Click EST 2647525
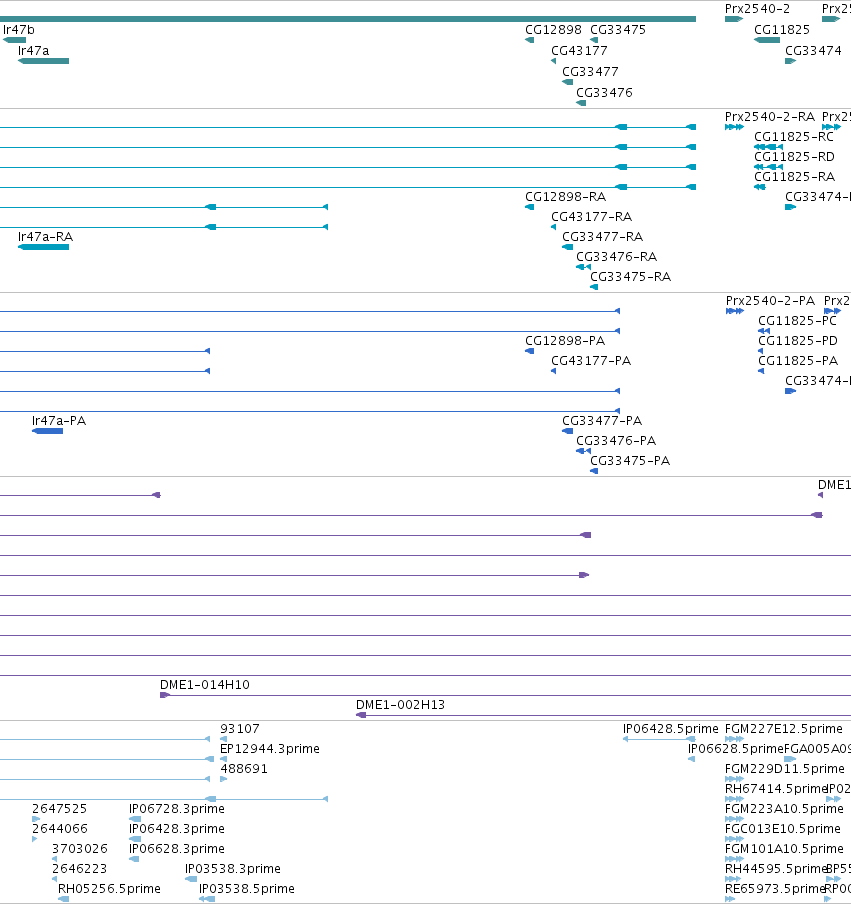The image size is (851, 904). (x=36, y=819)
